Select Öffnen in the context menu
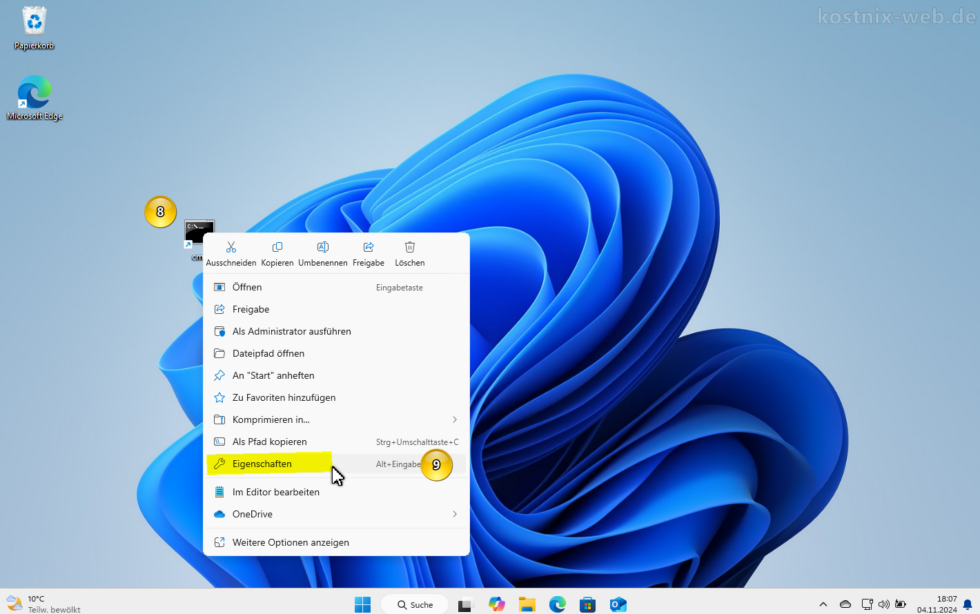The image size is (980, 614). coord(336,287)
